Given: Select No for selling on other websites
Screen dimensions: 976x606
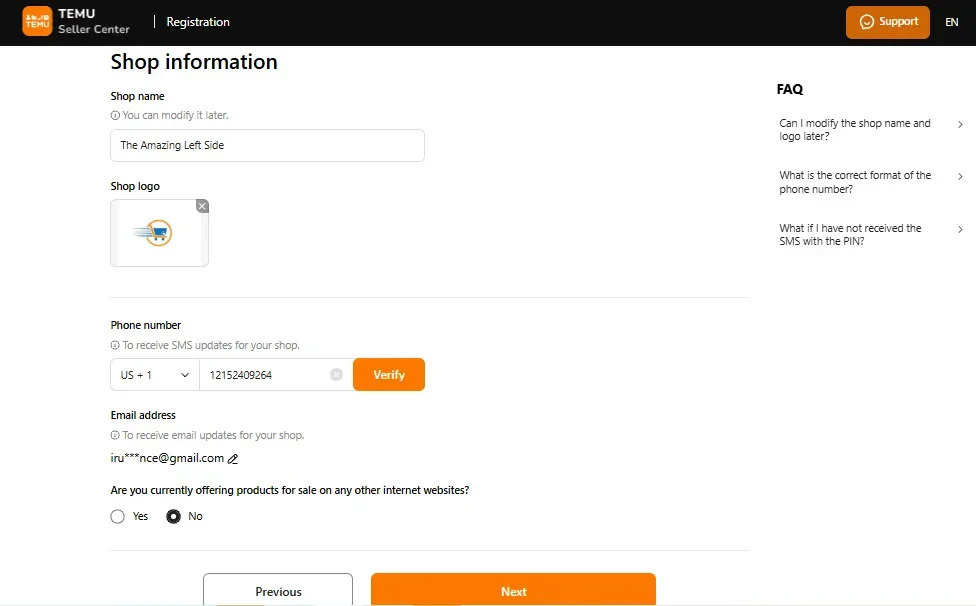Looking at the screenshot, I should pos(175,516).
